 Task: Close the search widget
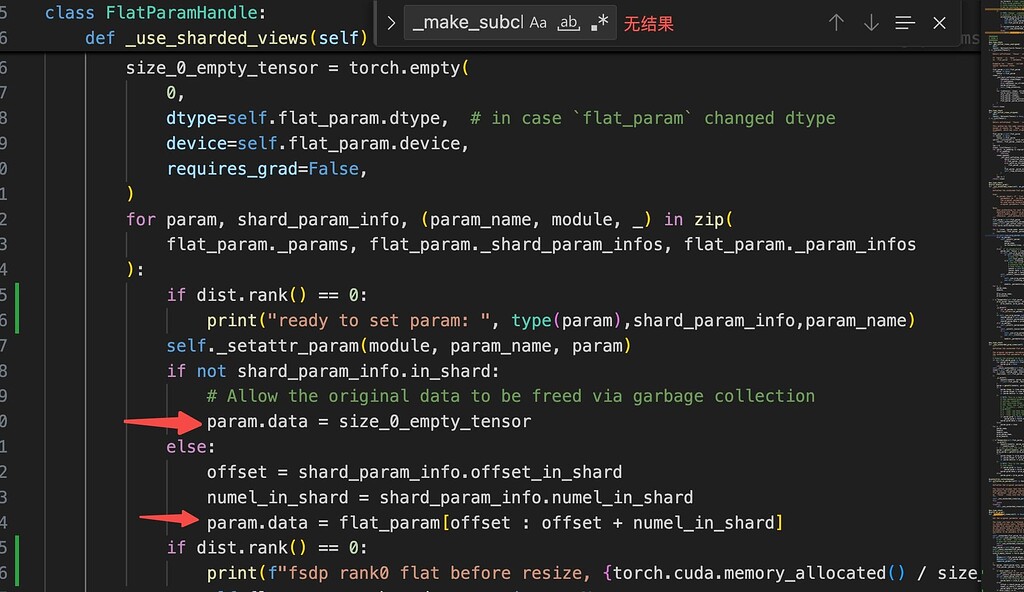click(x=937, y=22)
